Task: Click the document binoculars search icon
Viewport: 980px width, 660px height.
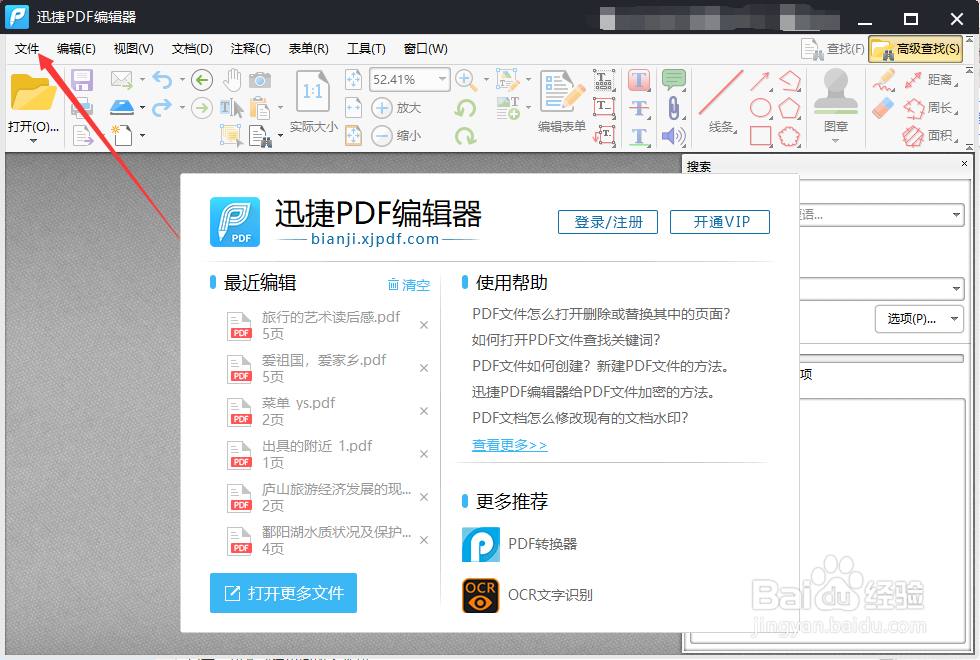Action: point(261,135)
